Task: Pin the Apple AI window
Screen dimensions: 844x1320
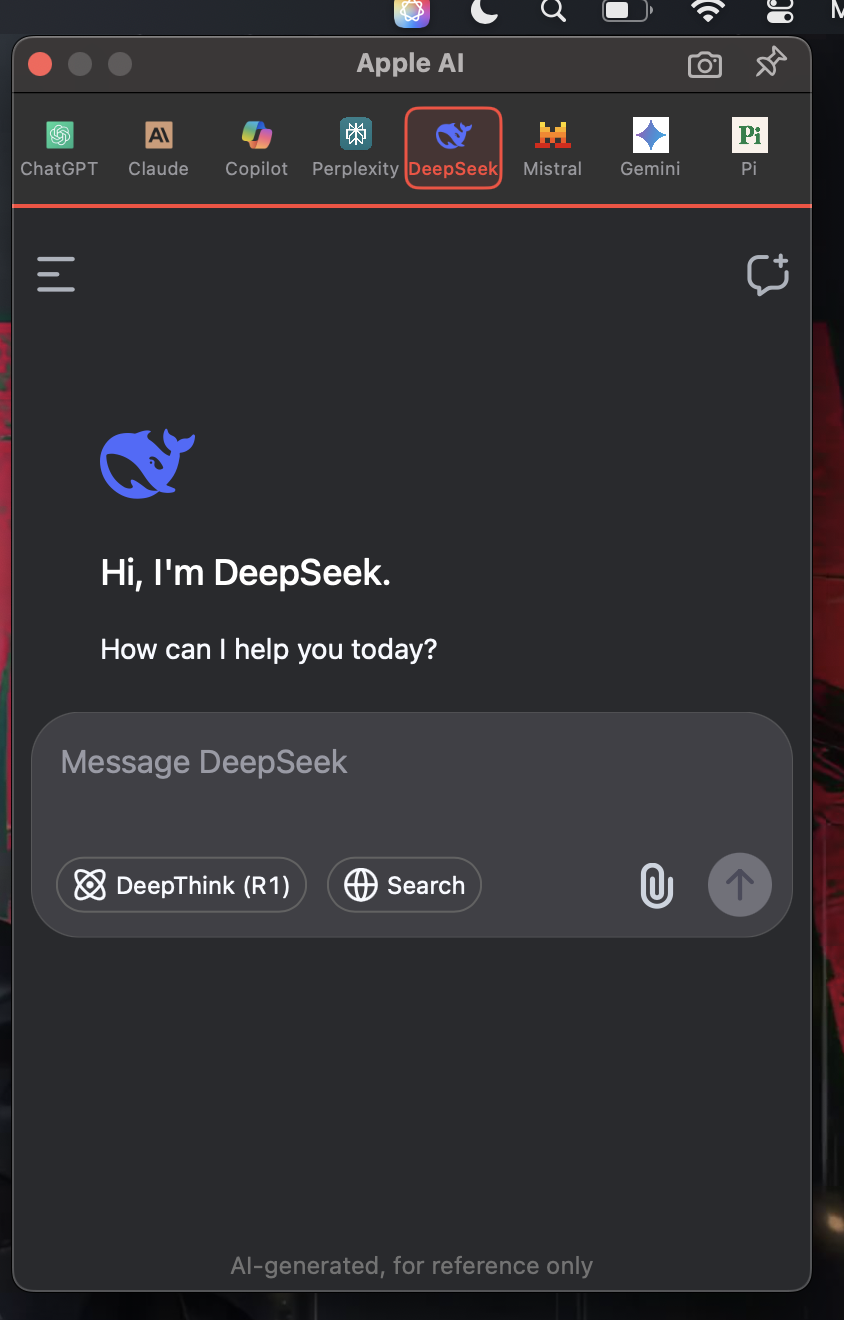Action: pyautogui.click(x=770, y=64)
